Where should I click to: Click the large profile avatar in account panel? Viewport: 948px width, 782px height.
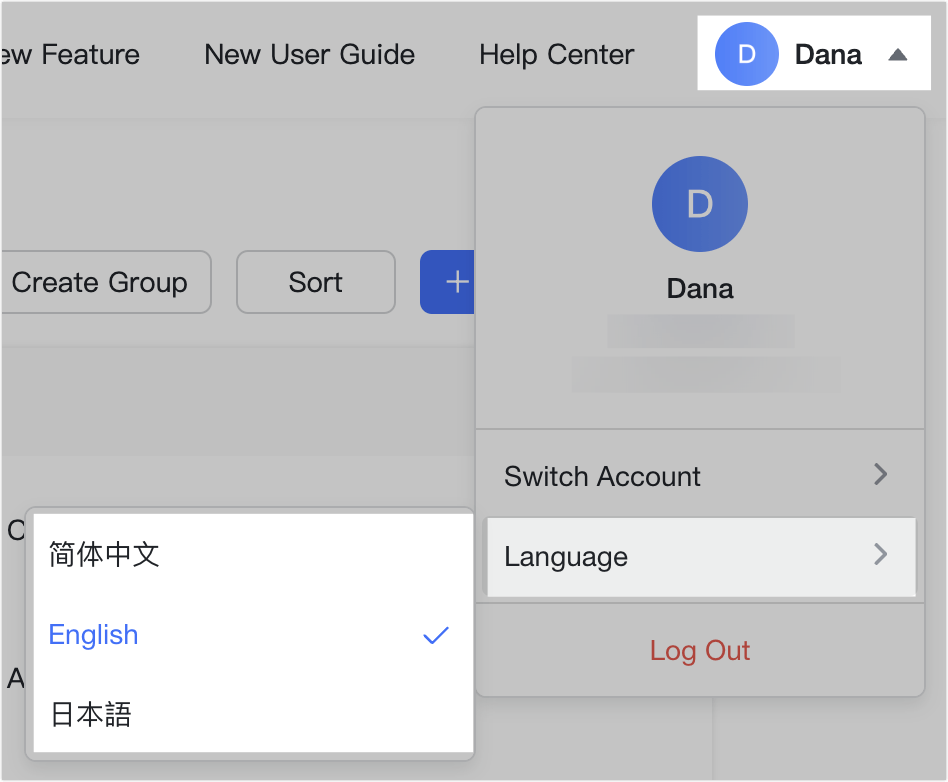(x=699, y=203)
